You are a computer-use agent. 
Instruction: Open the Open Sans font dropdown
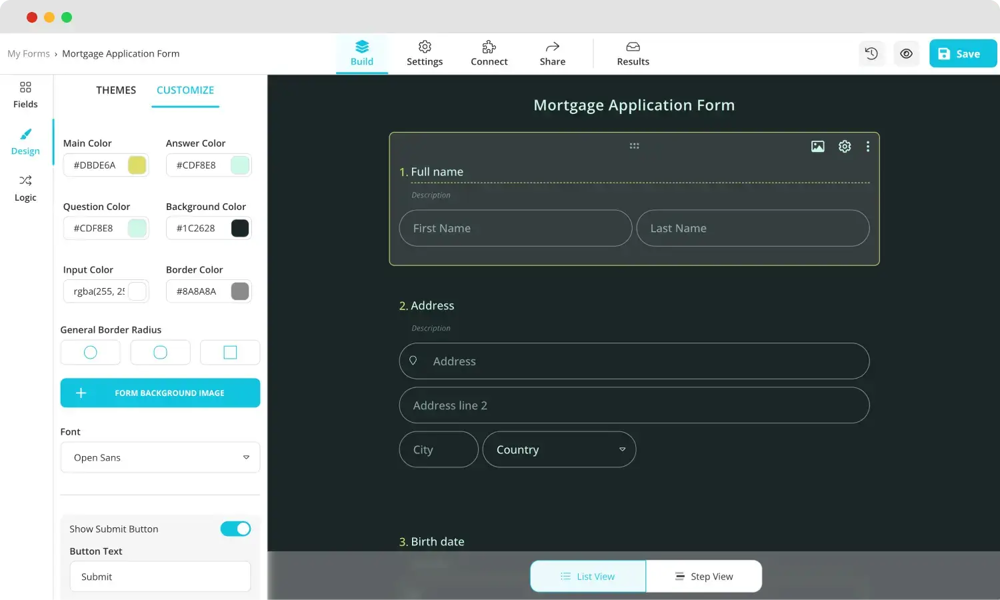click(x=160, y=457)
